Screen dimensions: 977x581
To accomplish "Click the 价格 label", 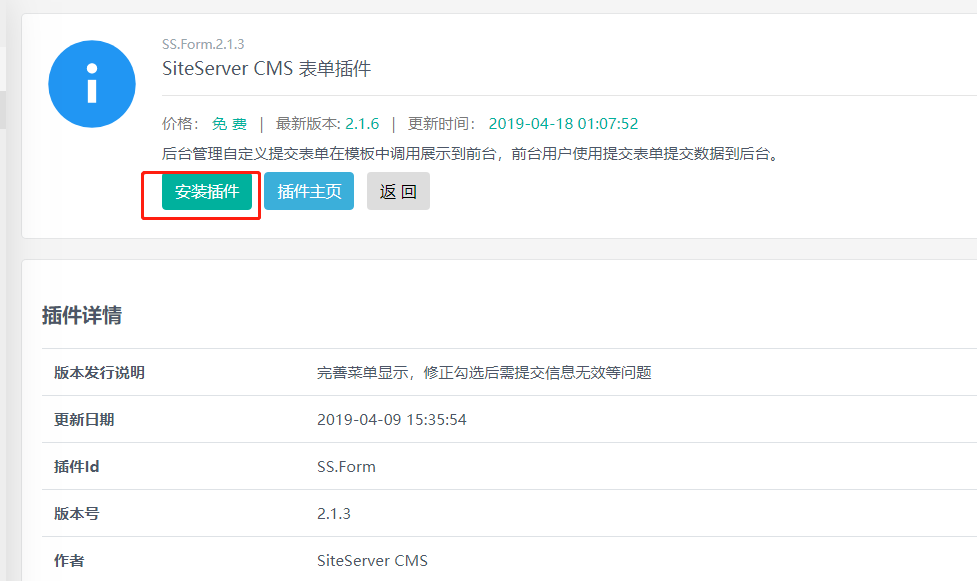I will tap(180, 124).
